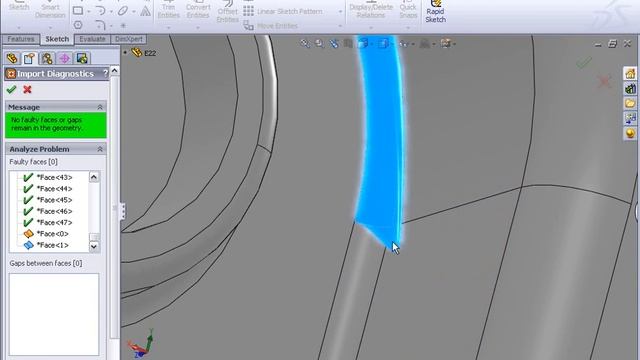
Task: Select *Face<44> in faulty faces list
Action: pyautogui.click(x=54, y=189)
